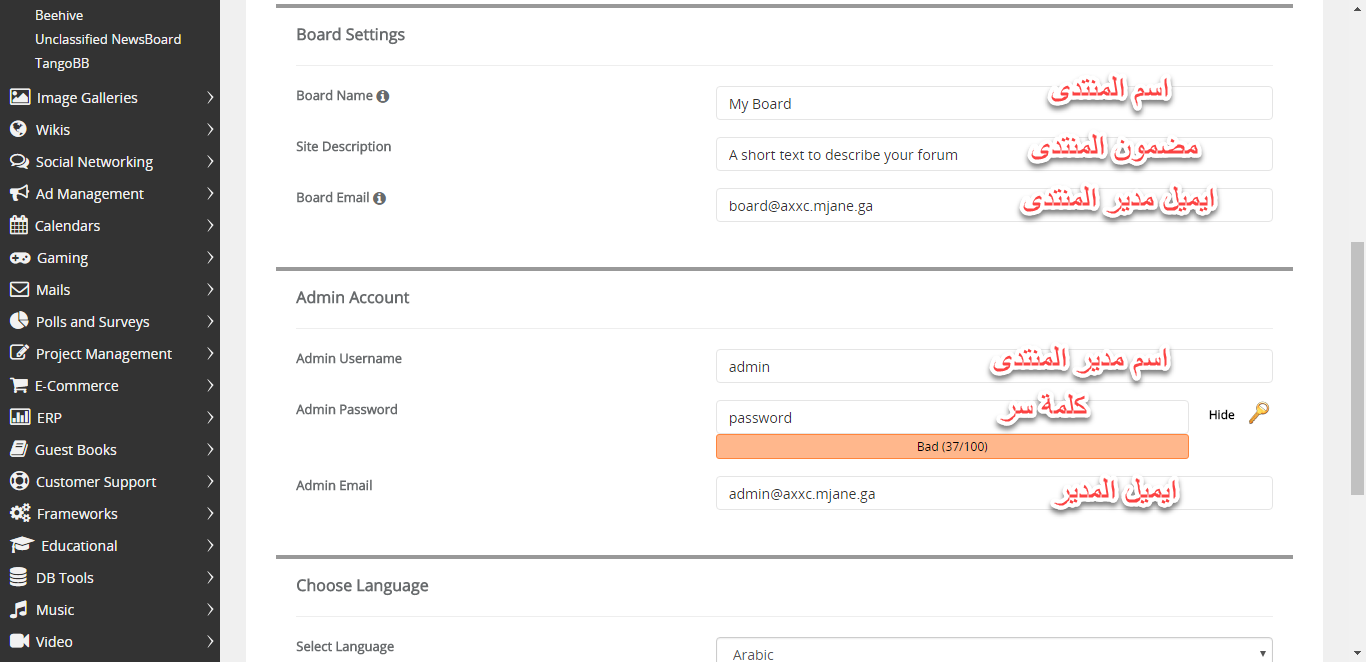Viewport: 1366px width, 662px height.
Task: Expand Image Galleries chevron arrow
Action: (x=210, y=97)
